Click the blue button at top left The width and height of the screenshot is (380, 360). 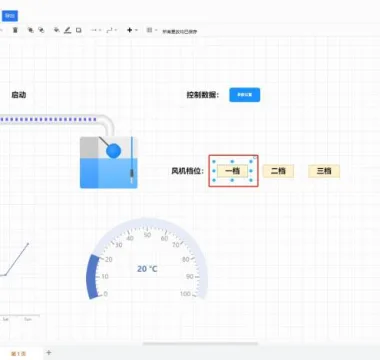coord(10,16)
